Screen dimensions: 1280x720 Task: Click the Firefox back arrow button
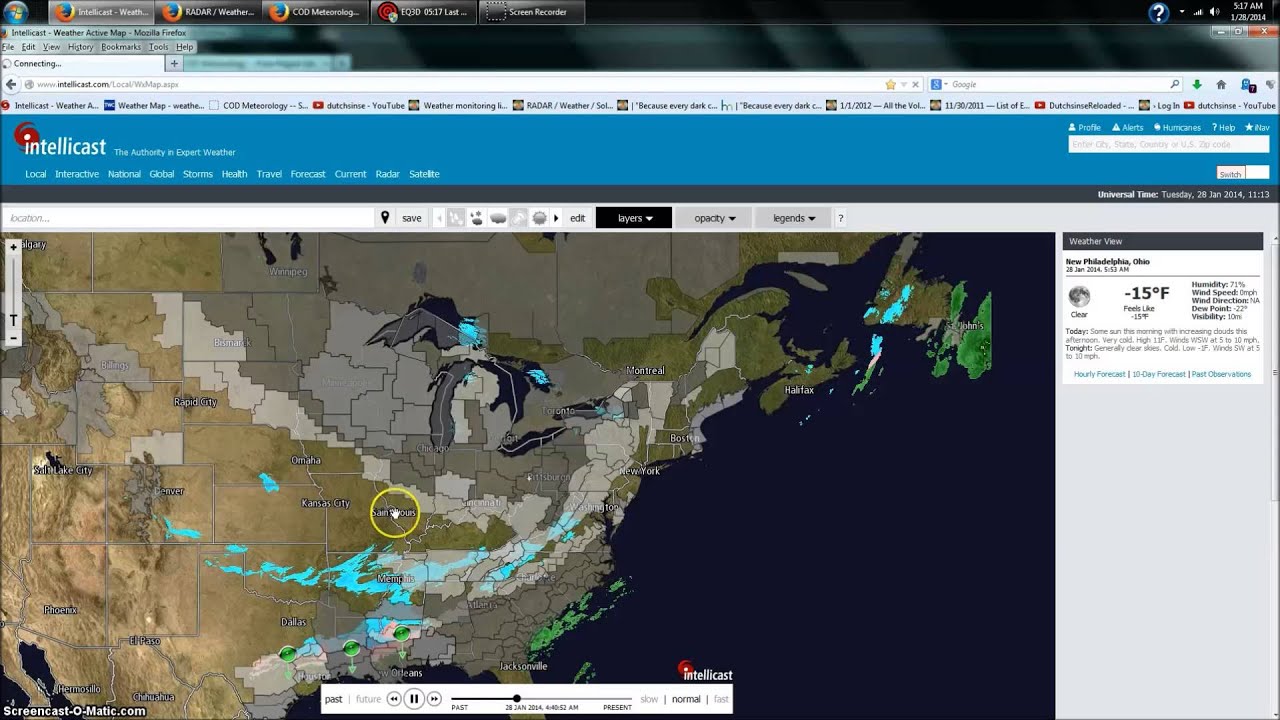[11, 85]
